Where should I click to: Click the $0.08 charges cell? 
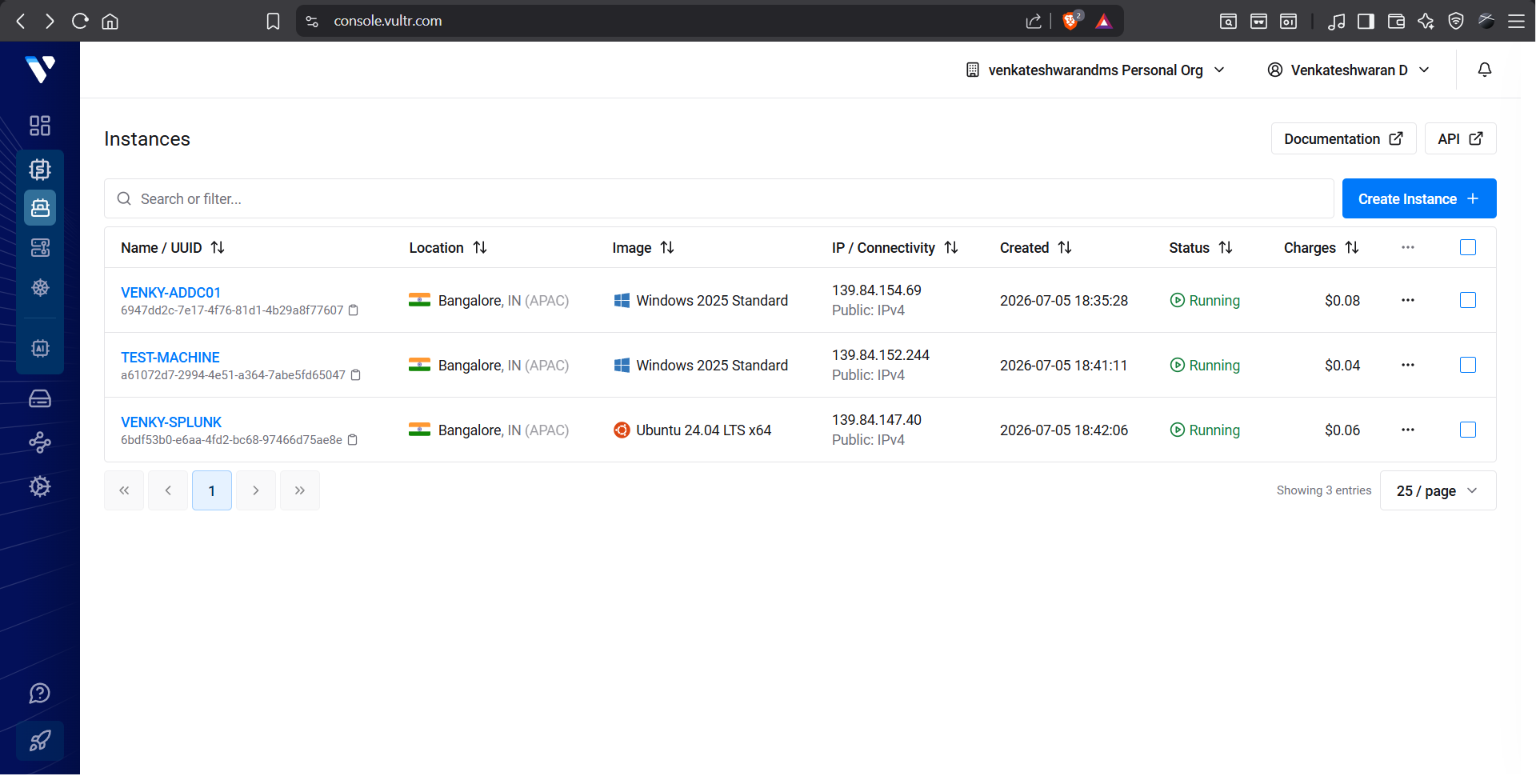[x=1342, y=300]
